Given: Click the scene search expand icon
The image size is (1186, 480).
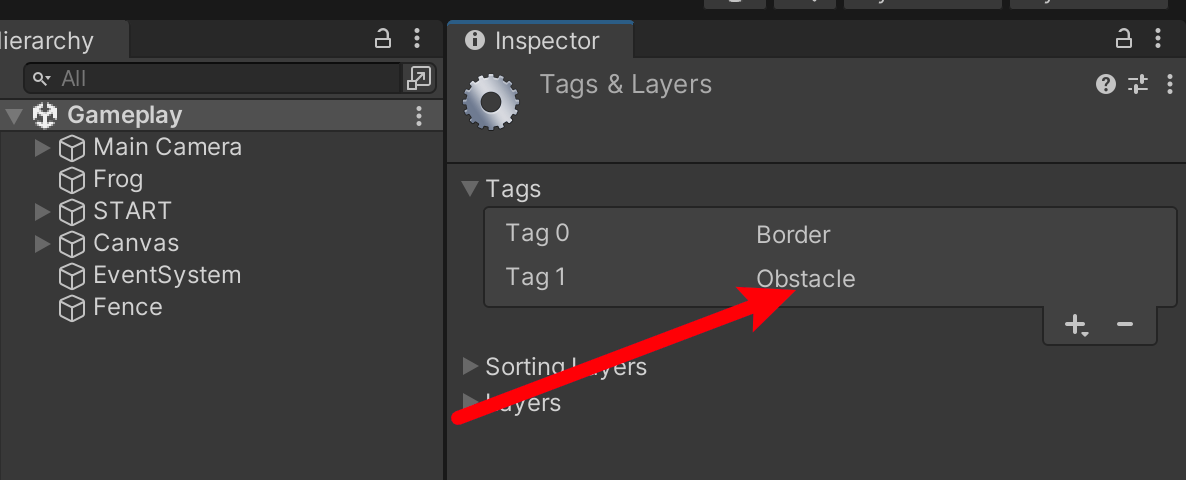Looking at the screenshot, I should (x=418, y=77).
